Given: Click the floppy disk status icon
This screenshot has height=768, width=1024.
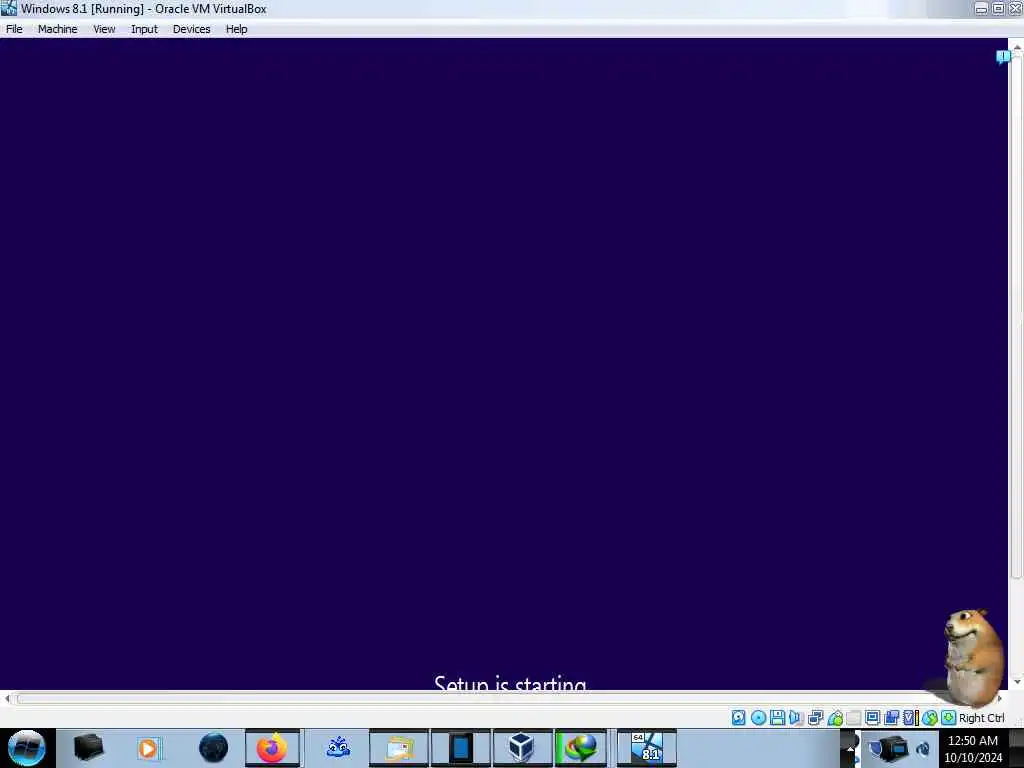Looking at the screenshot, I should coord(777,718).
